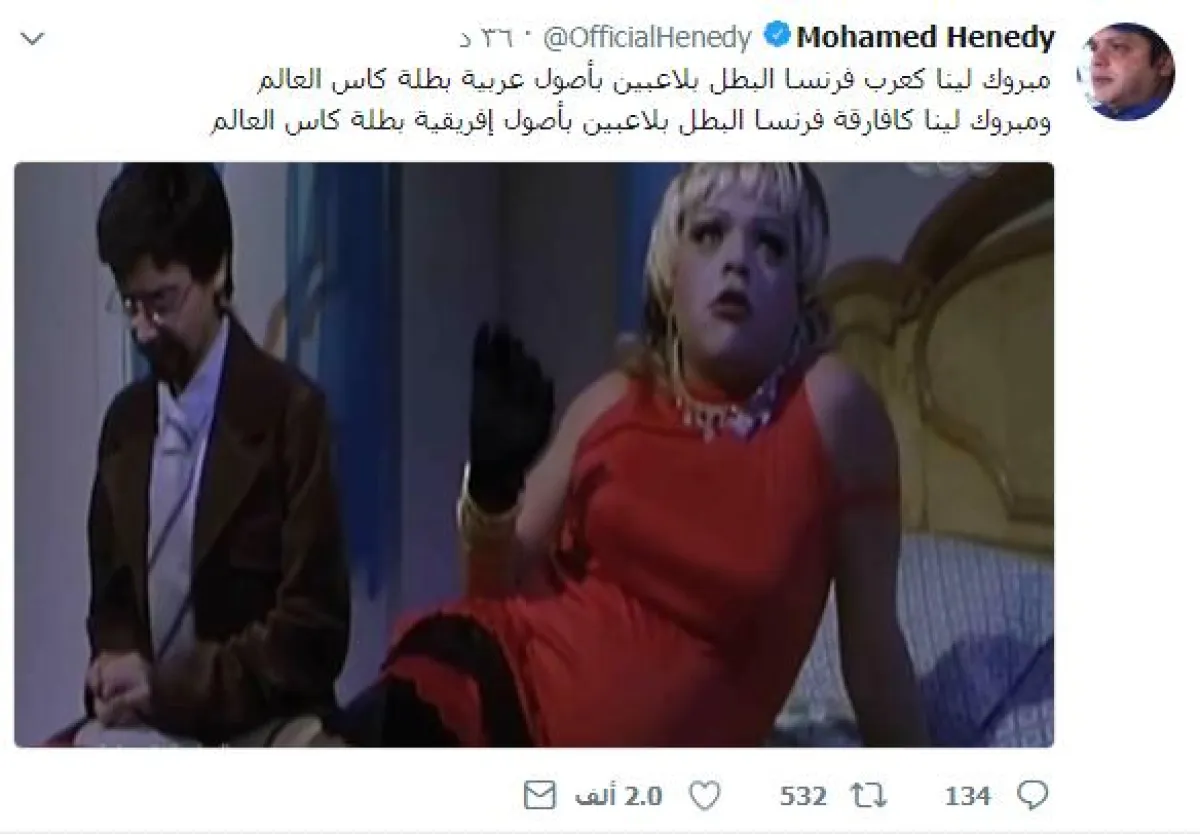The width and height of the screenshot is (1200, 838).
Task: Open the Mohamed Henedy display name link
Action: point(926,38)
